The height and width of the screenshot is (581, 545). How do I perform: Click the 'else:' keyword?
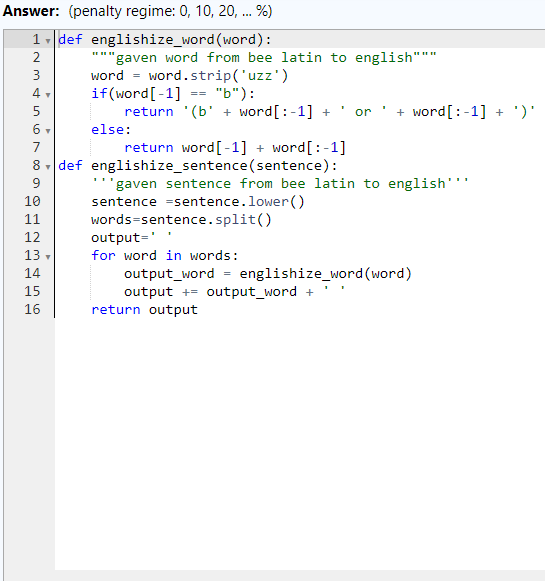pyautogui.click(x=111, y=129)
